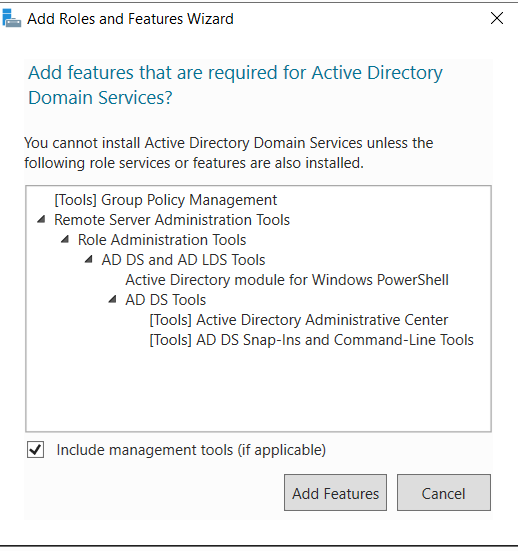518x551 pixels.
Task: Collapse the Role Administration Tools node
Action: (x=65, y=240)
